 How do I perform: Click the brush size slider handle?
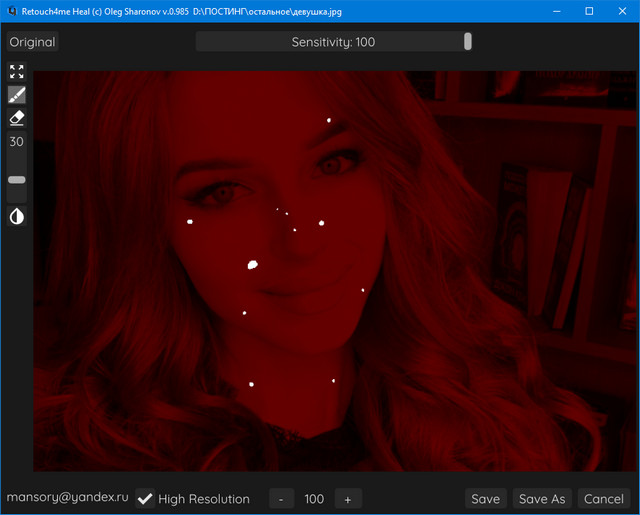[x=17, y=180]
